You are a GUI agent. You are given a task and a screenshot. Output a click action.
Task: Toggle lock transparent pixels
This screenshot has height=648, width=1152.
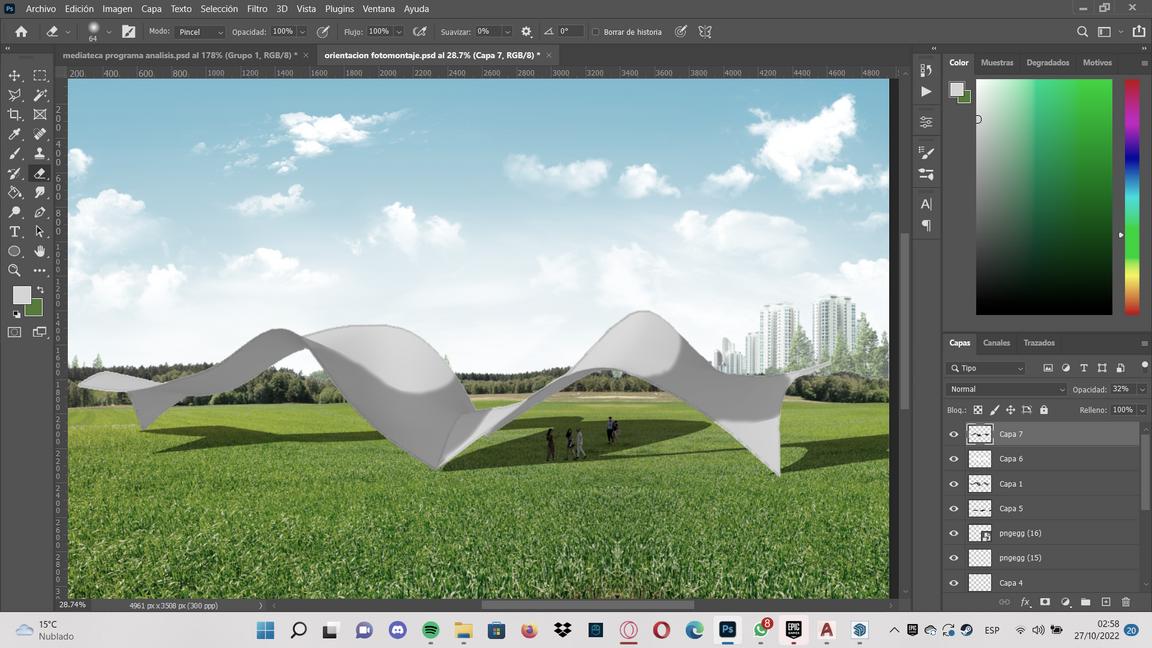tap(978, 410)
